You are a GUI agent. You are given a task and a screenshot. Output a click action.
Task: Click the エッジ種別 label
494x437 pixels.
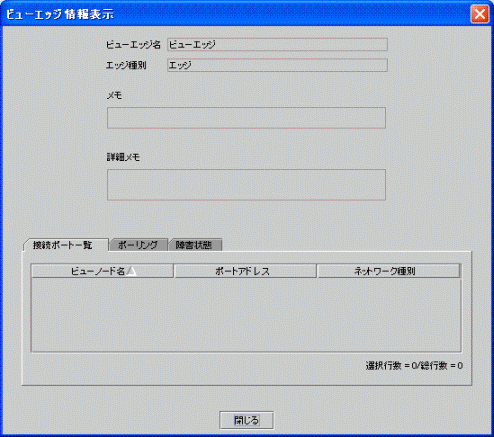(126, 65)
